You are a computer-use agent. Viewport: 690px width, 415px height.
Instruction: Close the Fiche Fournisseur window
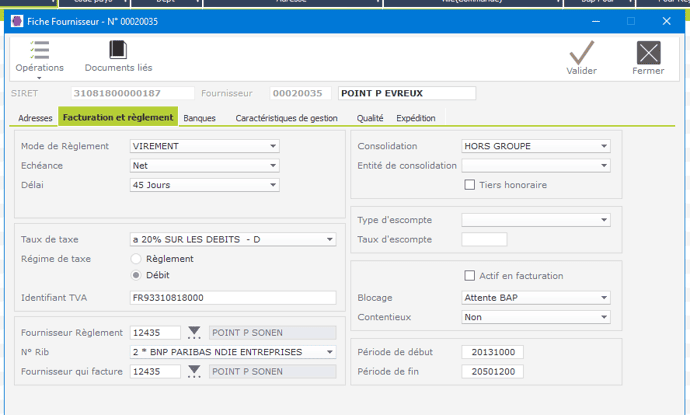[666, 21]
